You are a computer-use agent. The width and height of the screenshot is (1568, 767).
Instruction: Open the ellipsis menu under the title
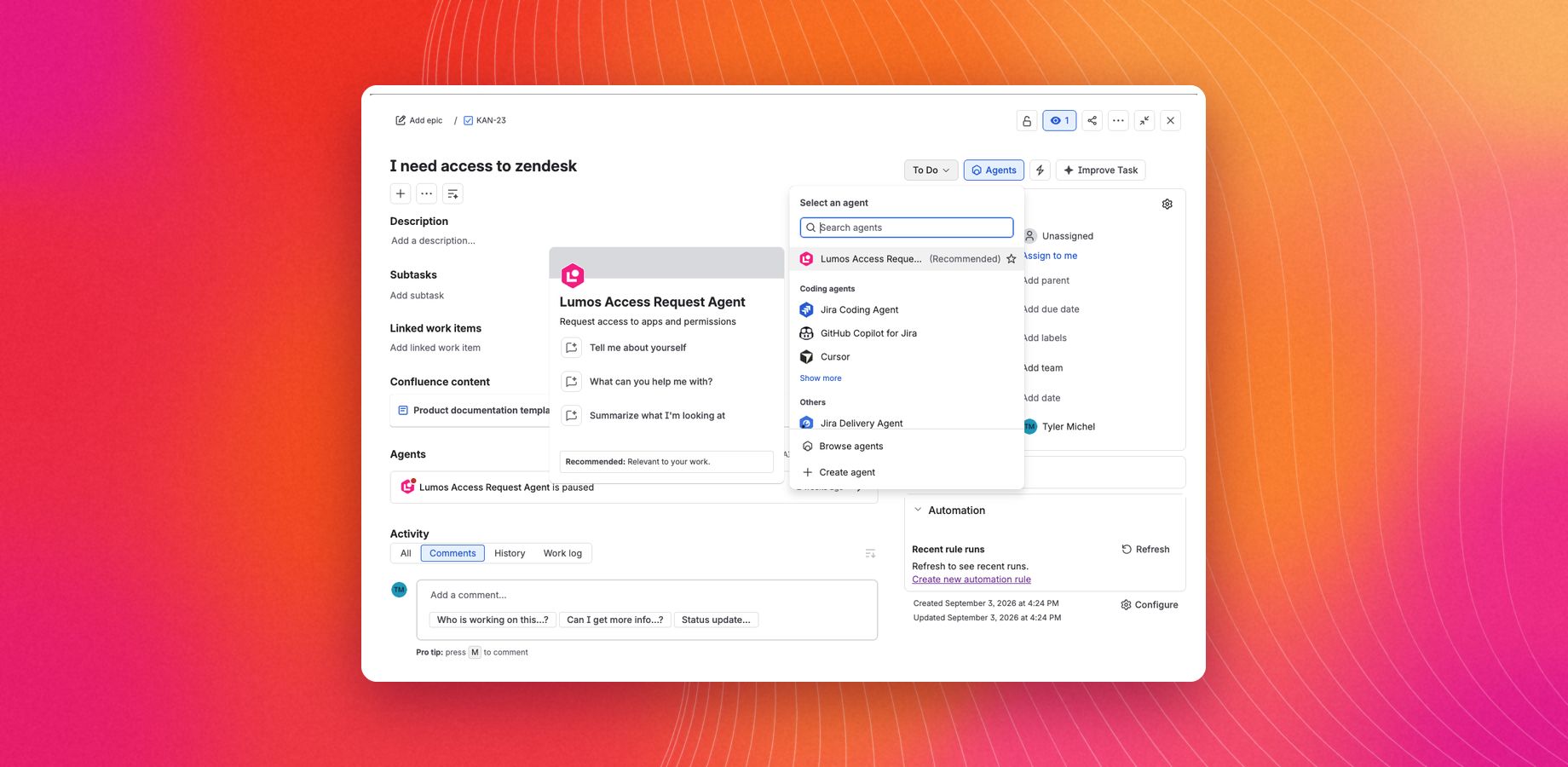pos(427,193)
